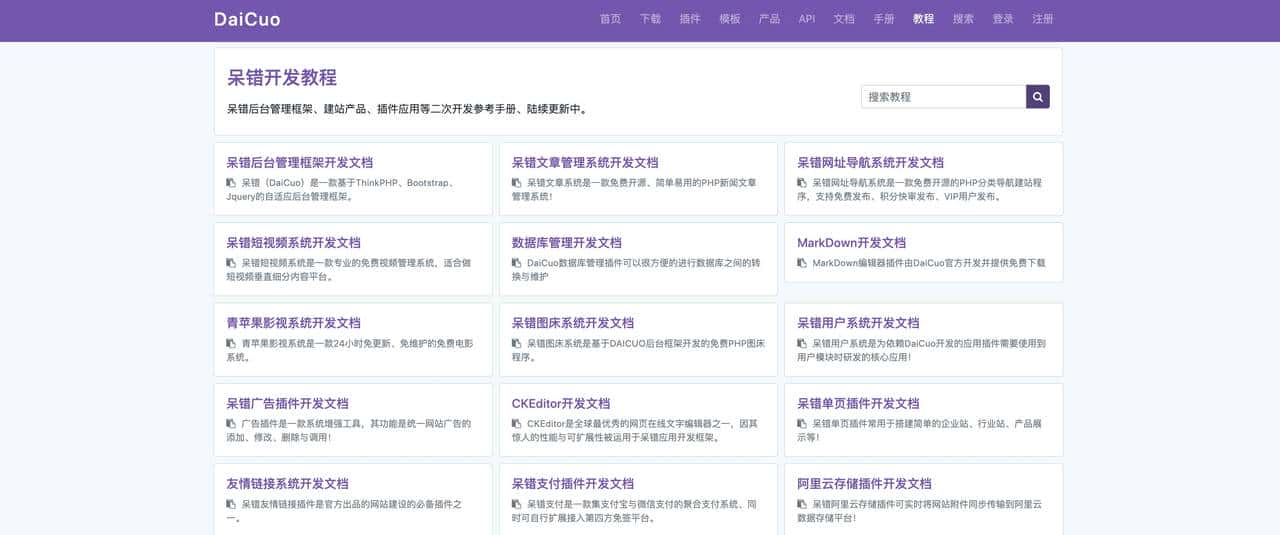Click document icon in 呆错支付插件 card
1280x535 pixels.
coord(517,504)
